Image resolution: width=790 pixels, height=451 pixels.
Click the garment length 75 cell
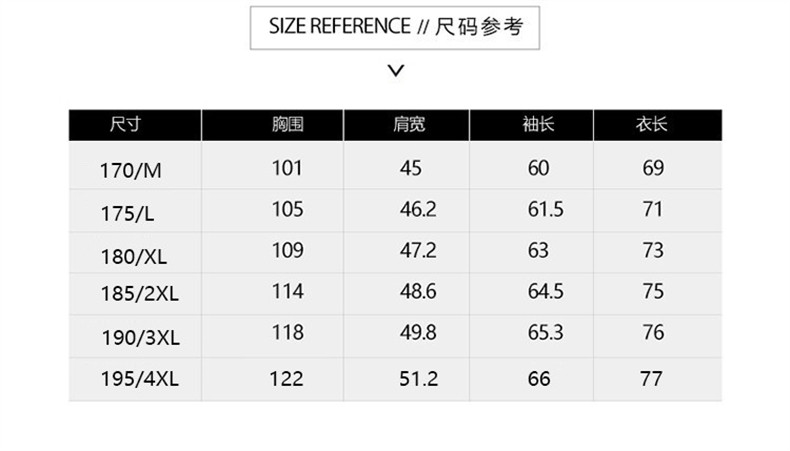(653, 291)
